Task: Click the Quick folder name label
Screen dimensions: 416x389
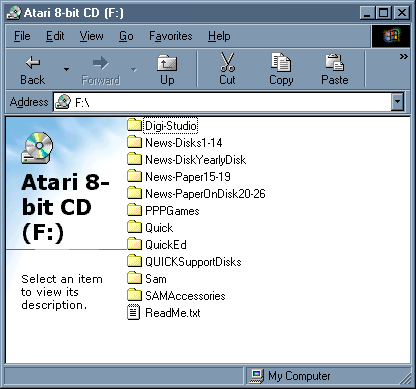Action: point(159,228)
